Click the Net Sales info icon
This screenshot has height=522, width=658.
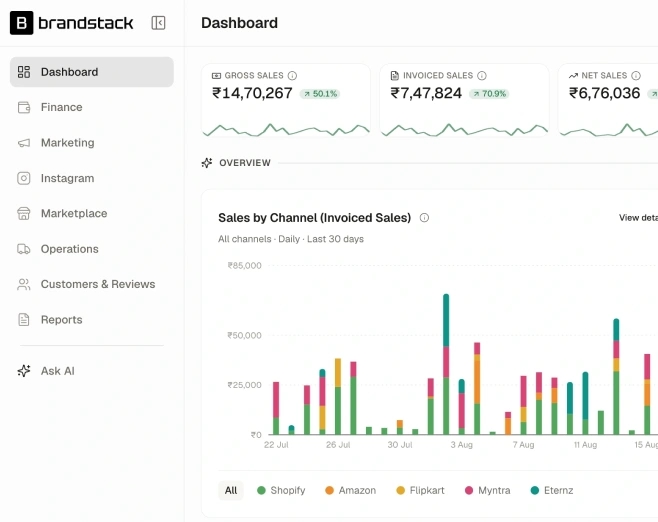click(636, 76)
